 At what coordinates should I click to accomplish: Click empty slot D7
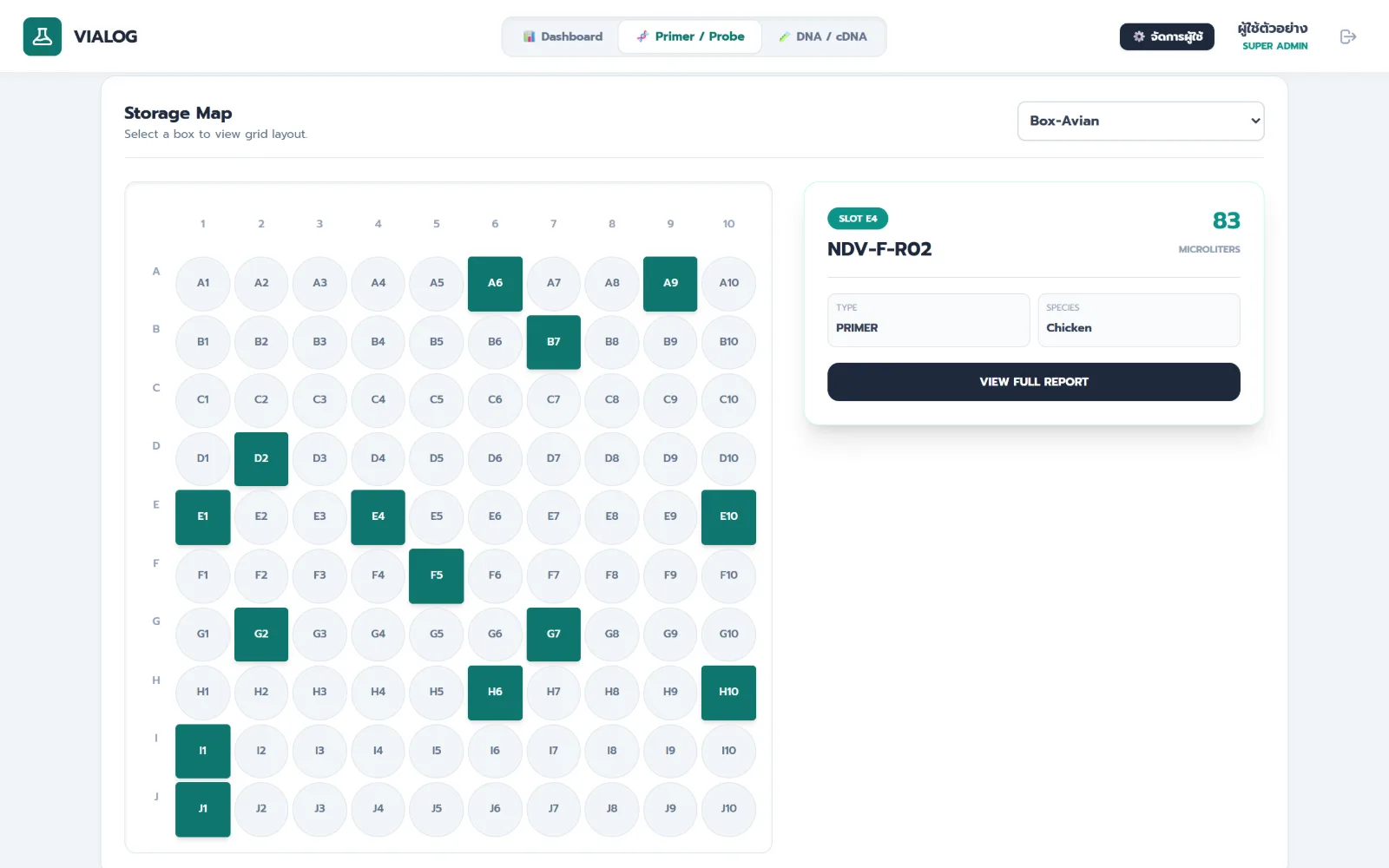[553, 458]
